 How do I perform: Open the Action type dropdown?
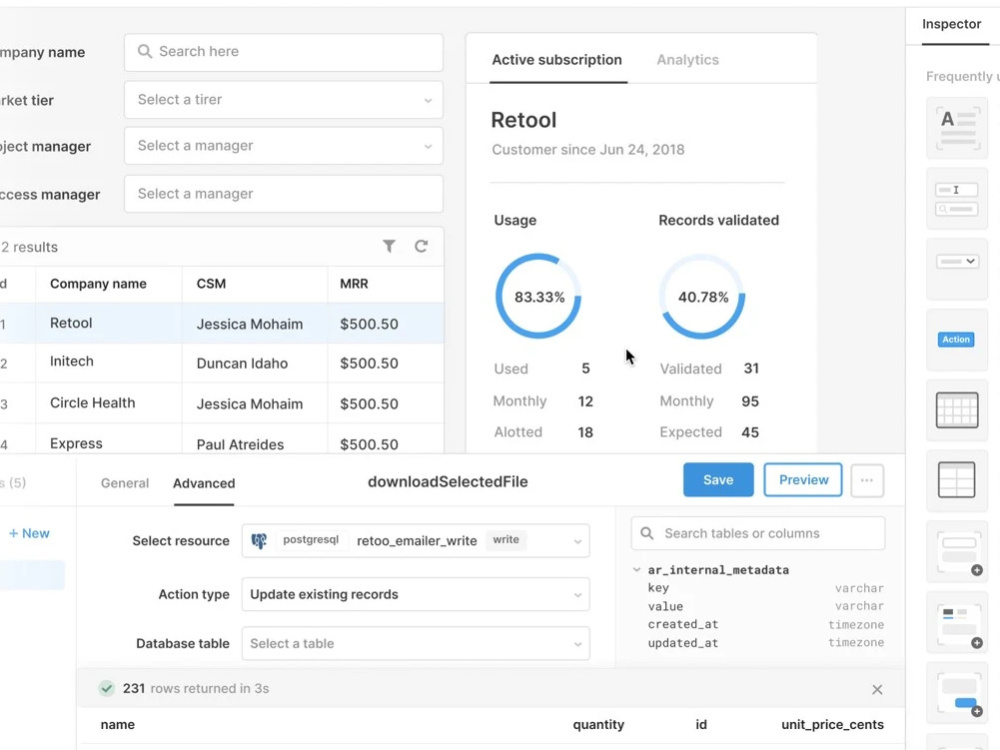point(415,594)
